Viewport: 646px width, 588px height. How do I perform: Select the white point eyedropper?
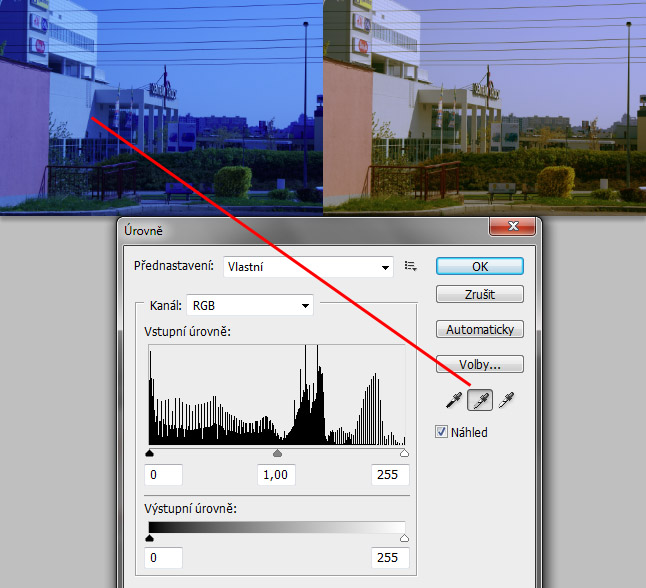pos(508,401)
